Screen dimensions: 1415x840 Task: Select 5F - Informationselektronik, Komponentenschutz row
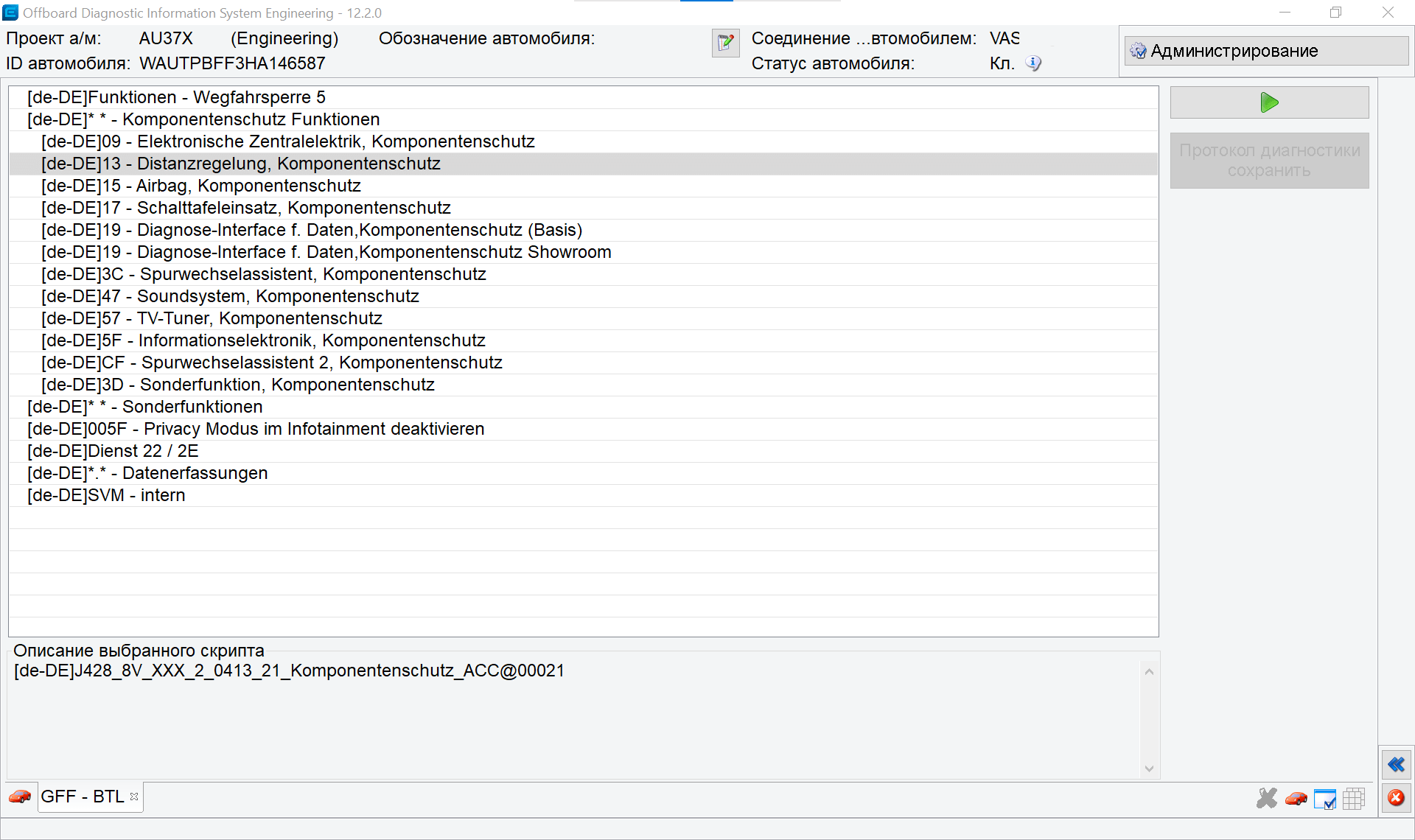coord(584,340)
